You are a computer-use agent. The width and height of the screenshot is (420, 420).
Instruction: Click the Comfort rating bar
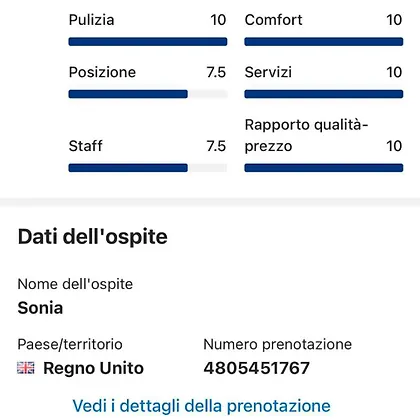(x=324, y=42)
